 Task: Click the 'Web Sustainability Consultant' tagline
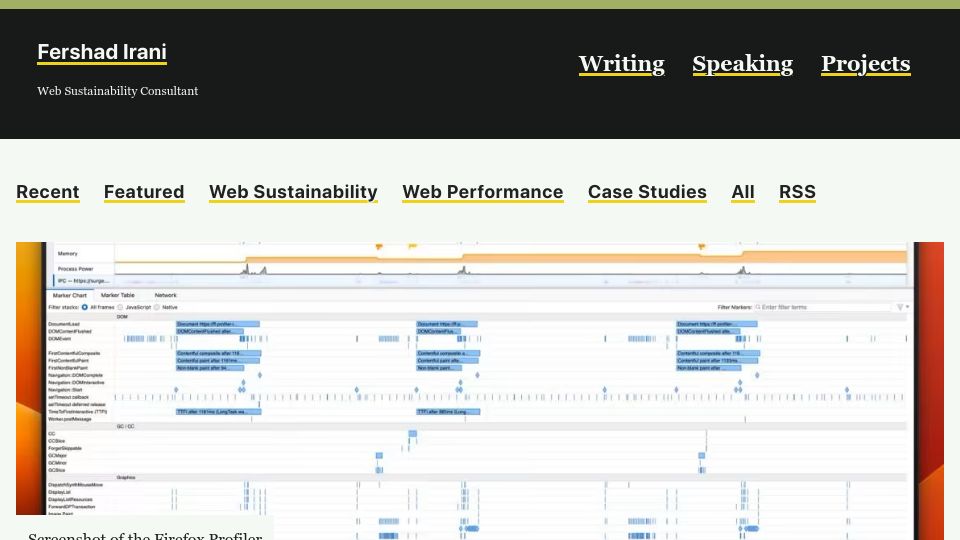118,91
